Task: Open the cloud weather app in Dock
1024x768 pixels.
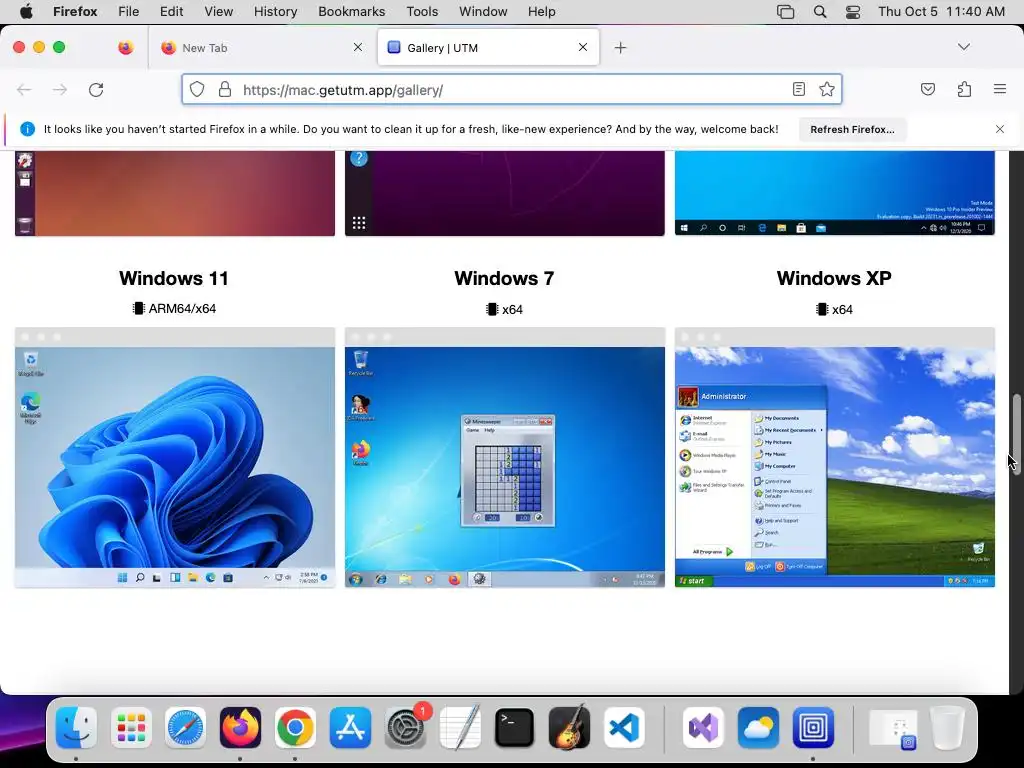Action: click(758, 727)
